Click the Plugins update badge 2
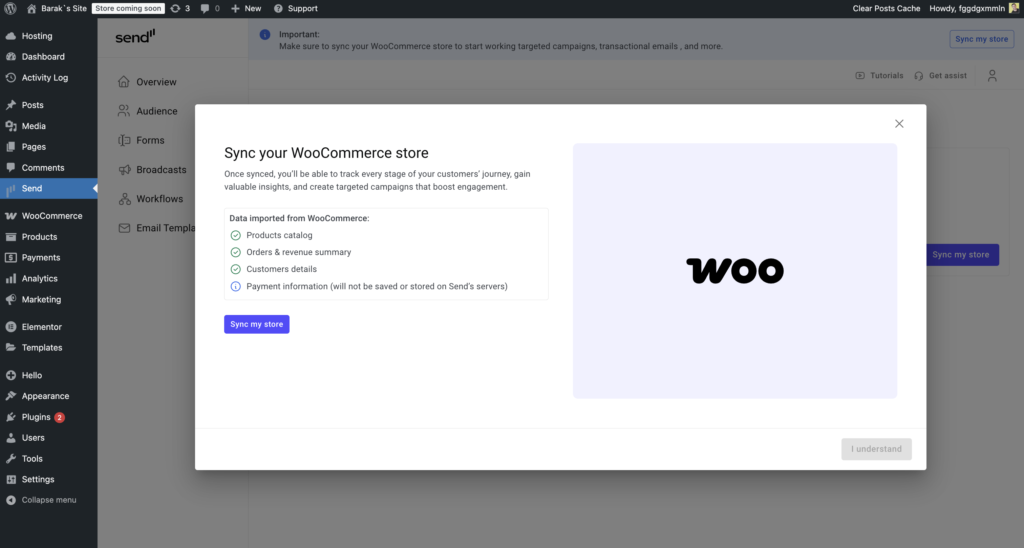Image resolution: width=1024 pixels, height=548 pixels. (59, 417)
